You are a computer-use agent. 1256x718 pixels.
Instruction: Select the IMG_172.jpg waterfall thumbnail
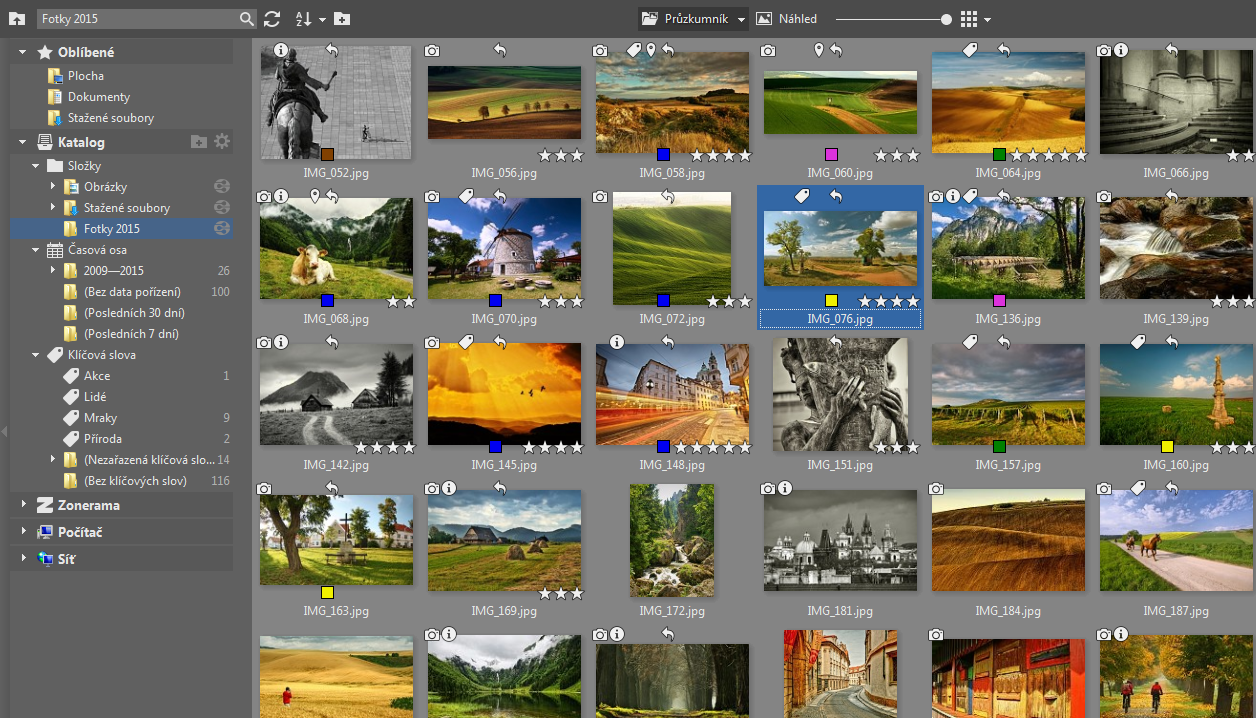tap(672, 540)
